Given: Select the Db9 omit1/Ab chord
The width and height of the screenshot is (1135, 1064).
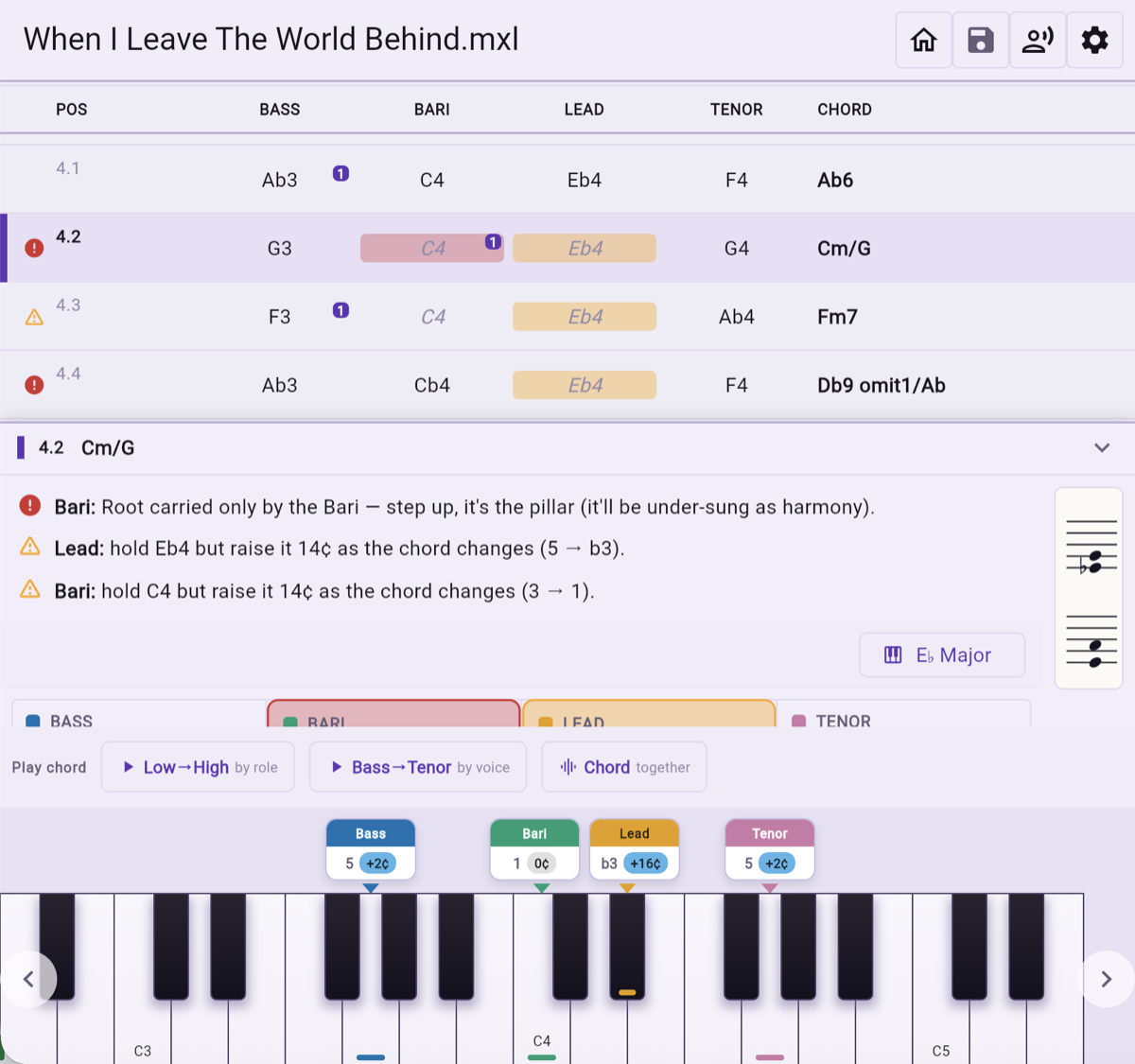Looking at the screenshot, I should pos(882,385).
